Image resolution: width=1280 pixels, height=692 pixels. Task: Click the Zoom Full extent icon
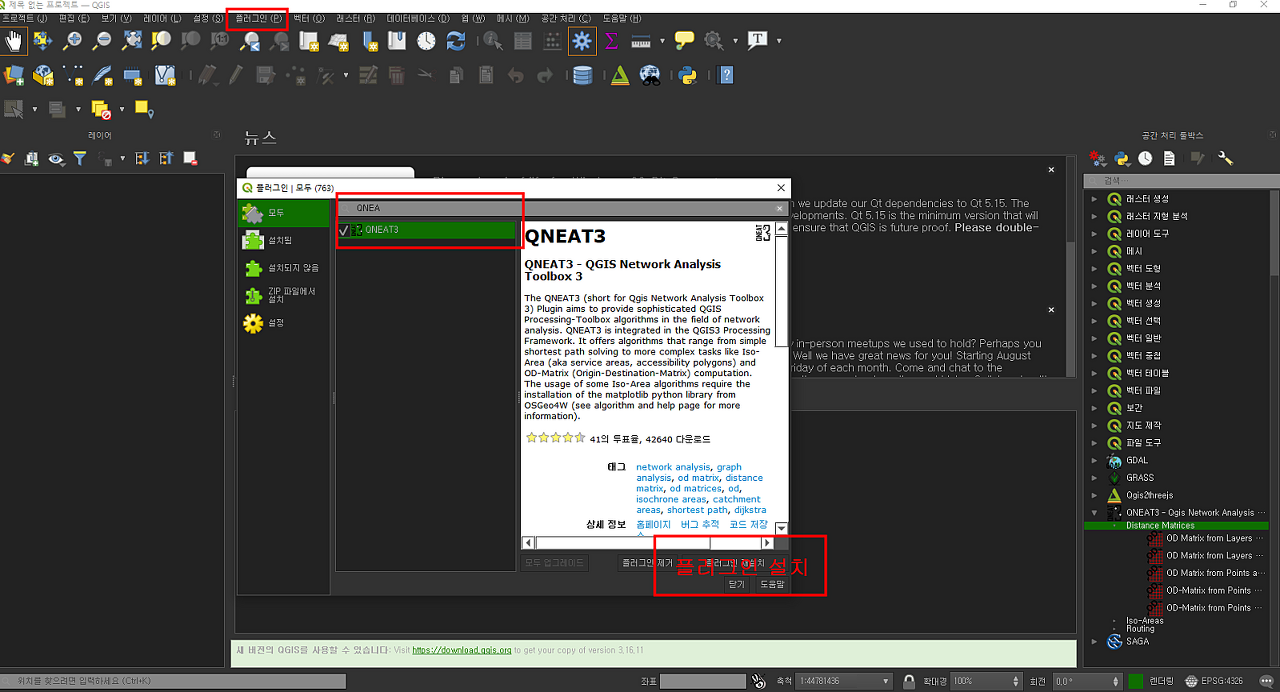click(x=132, y=41)
